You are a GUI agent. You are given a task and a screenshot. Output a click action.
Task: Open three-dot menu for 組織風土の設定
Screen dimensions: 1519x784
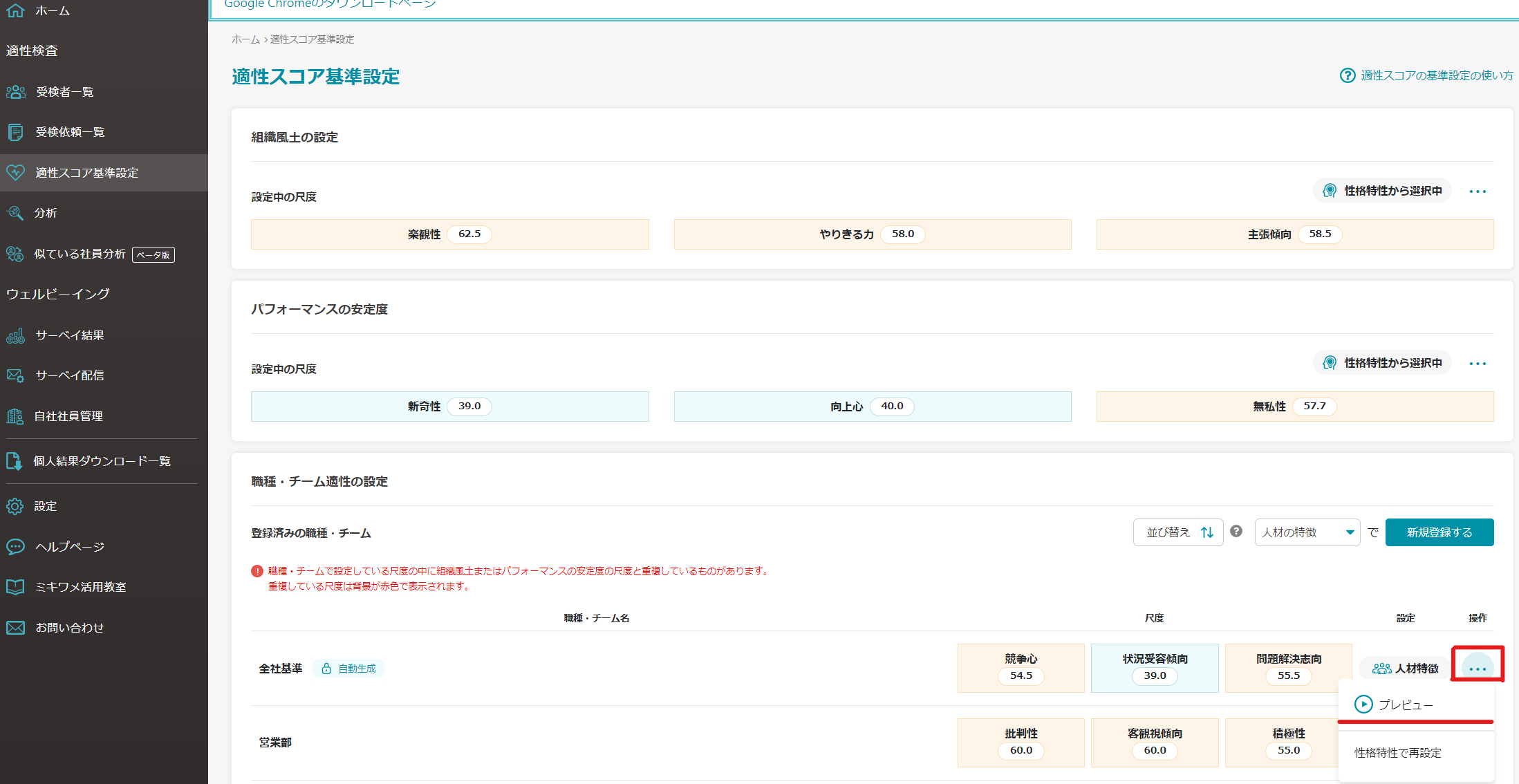[x=1478, y=192]
